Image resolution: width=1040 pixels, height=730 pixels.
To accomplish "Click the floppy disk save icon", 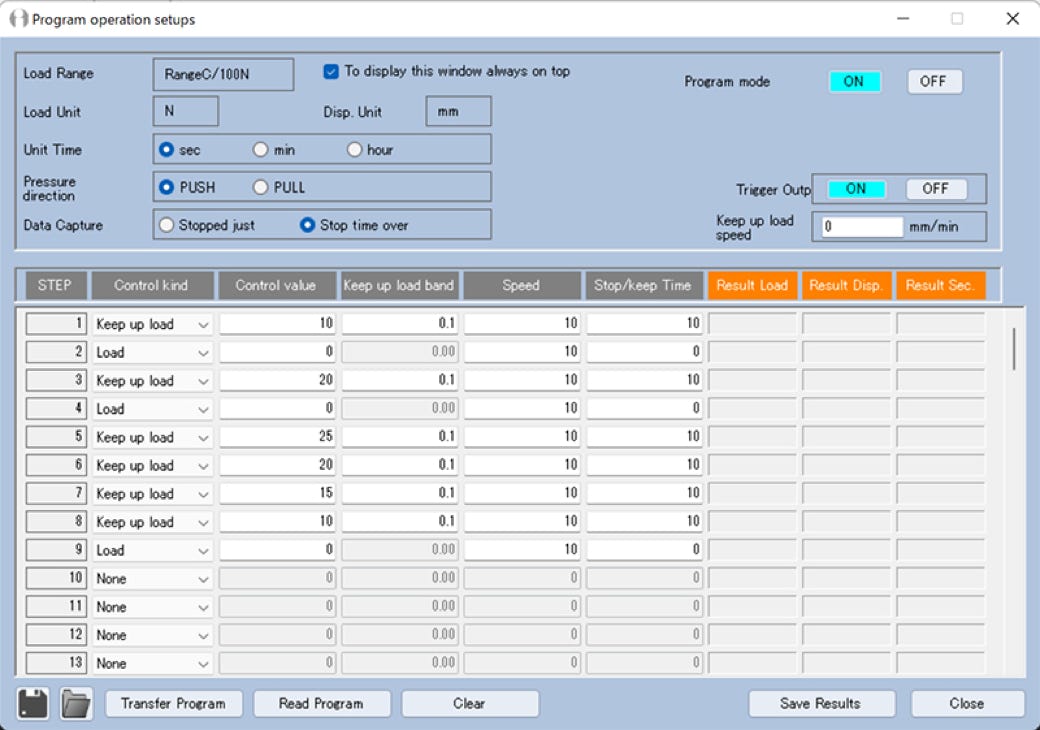I will pos(33,703).
